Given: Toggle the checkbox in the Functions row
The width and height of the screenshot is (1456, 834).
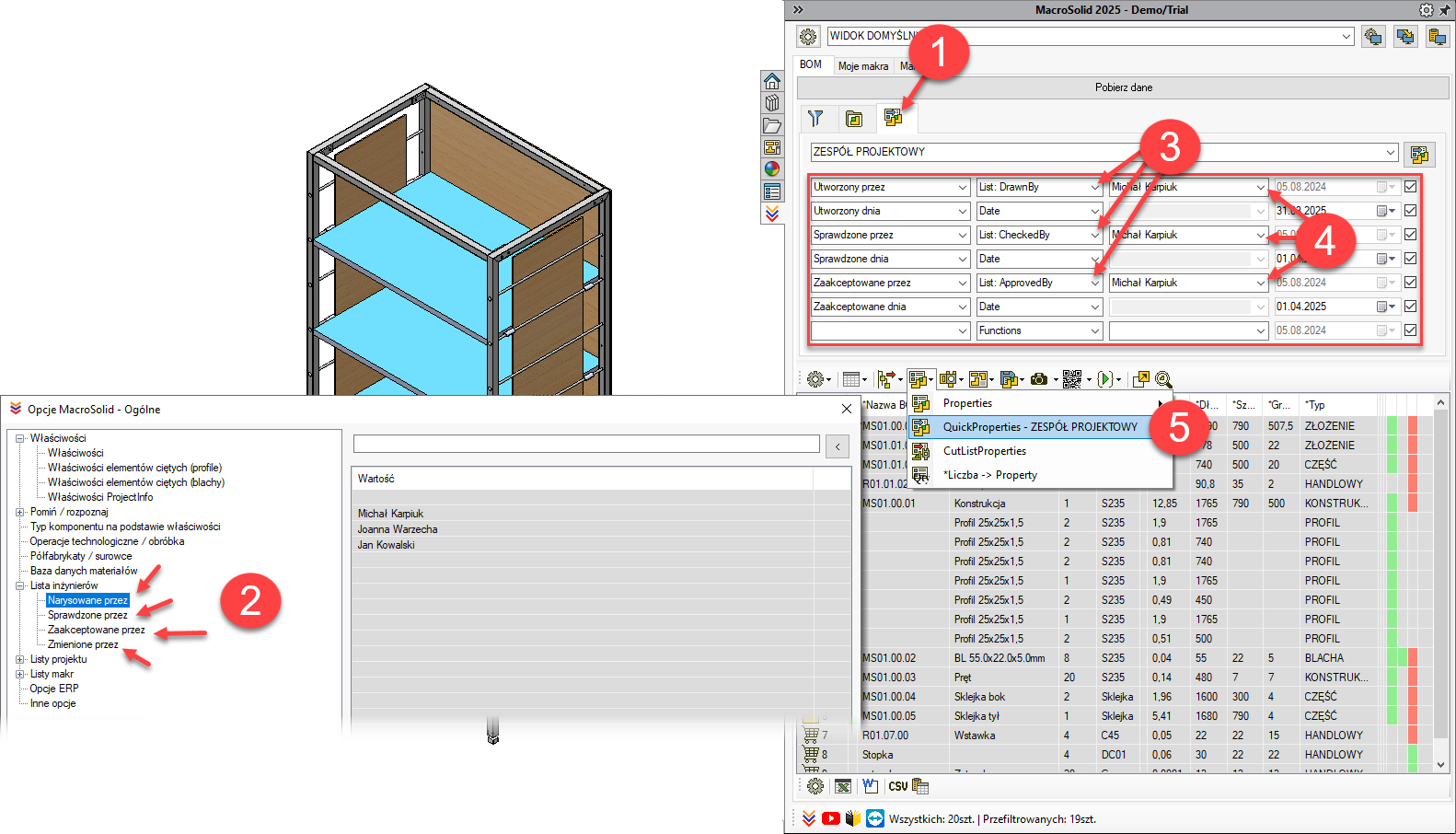Looking at the screenshot, I should coord(1410,330).
